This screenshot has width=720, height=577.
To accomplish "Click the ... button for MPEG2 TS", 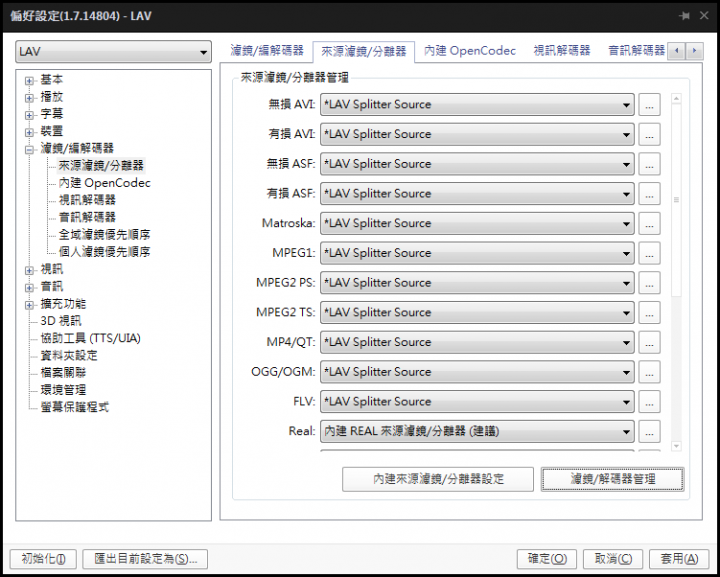I will 649,313.
